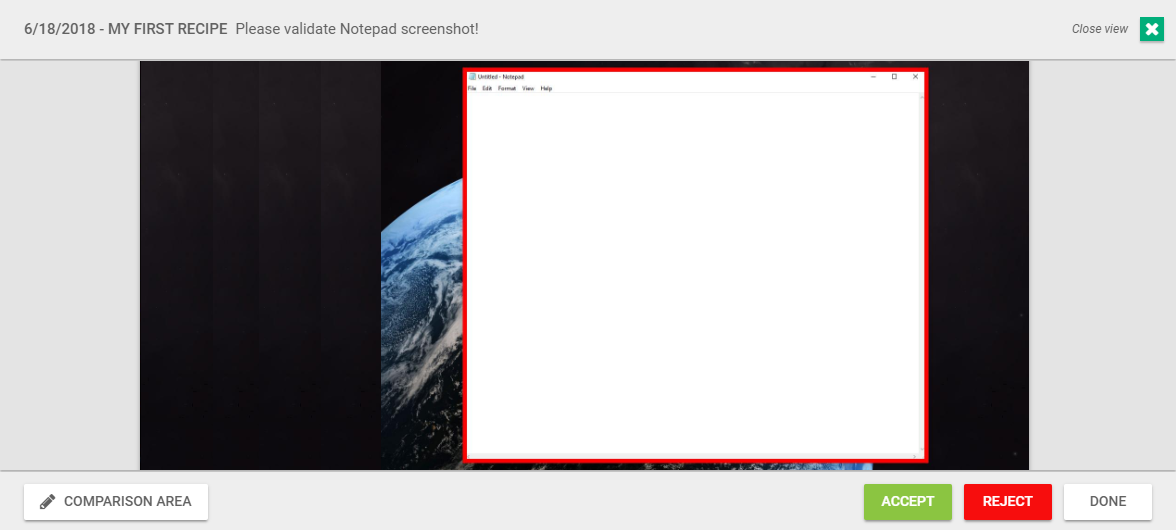The width and height of the screenshot is (1176, 530).
Task: Reject the Notepad screenshot validation
Action: click(1007, 502)
